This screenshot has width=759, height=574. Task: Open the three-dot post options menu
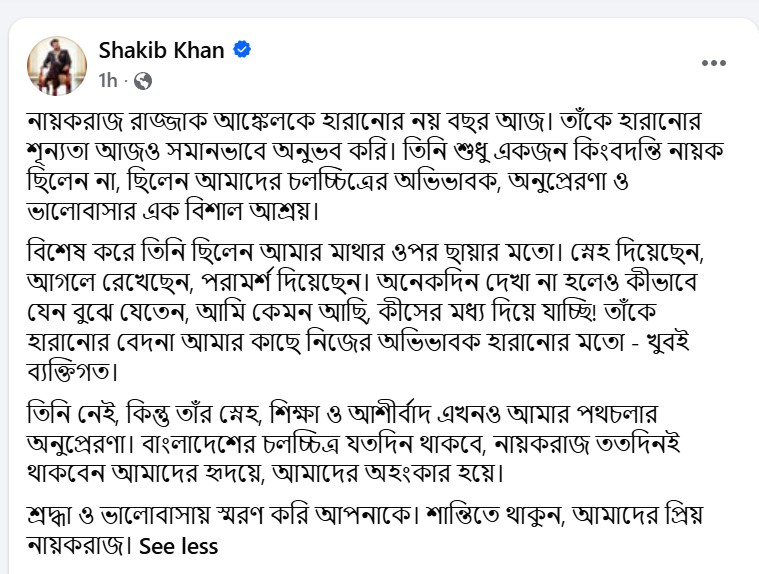(714, 63)
